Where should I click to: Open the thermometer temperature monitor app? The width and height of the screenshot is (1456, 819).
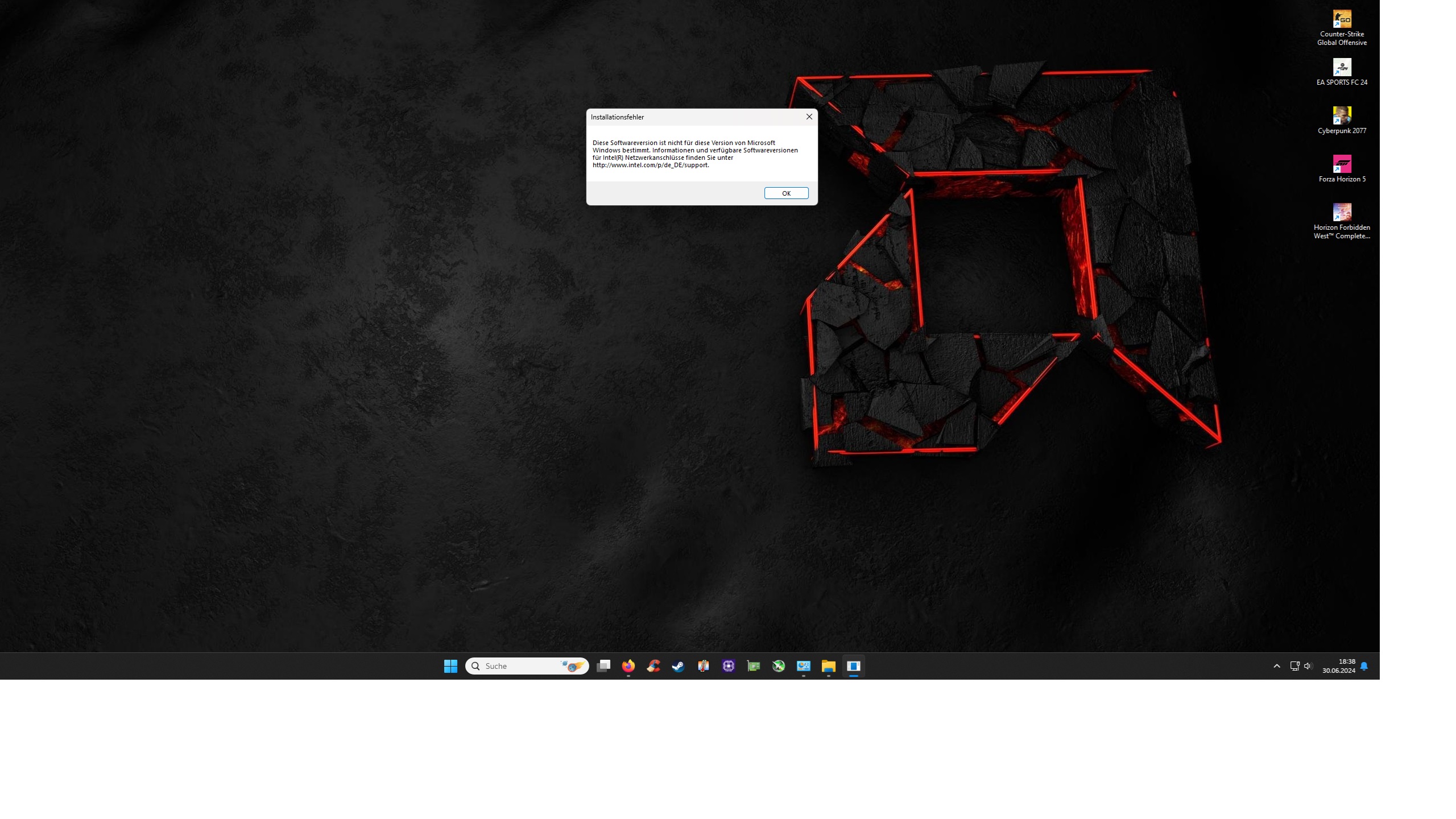tap(704, 666)
